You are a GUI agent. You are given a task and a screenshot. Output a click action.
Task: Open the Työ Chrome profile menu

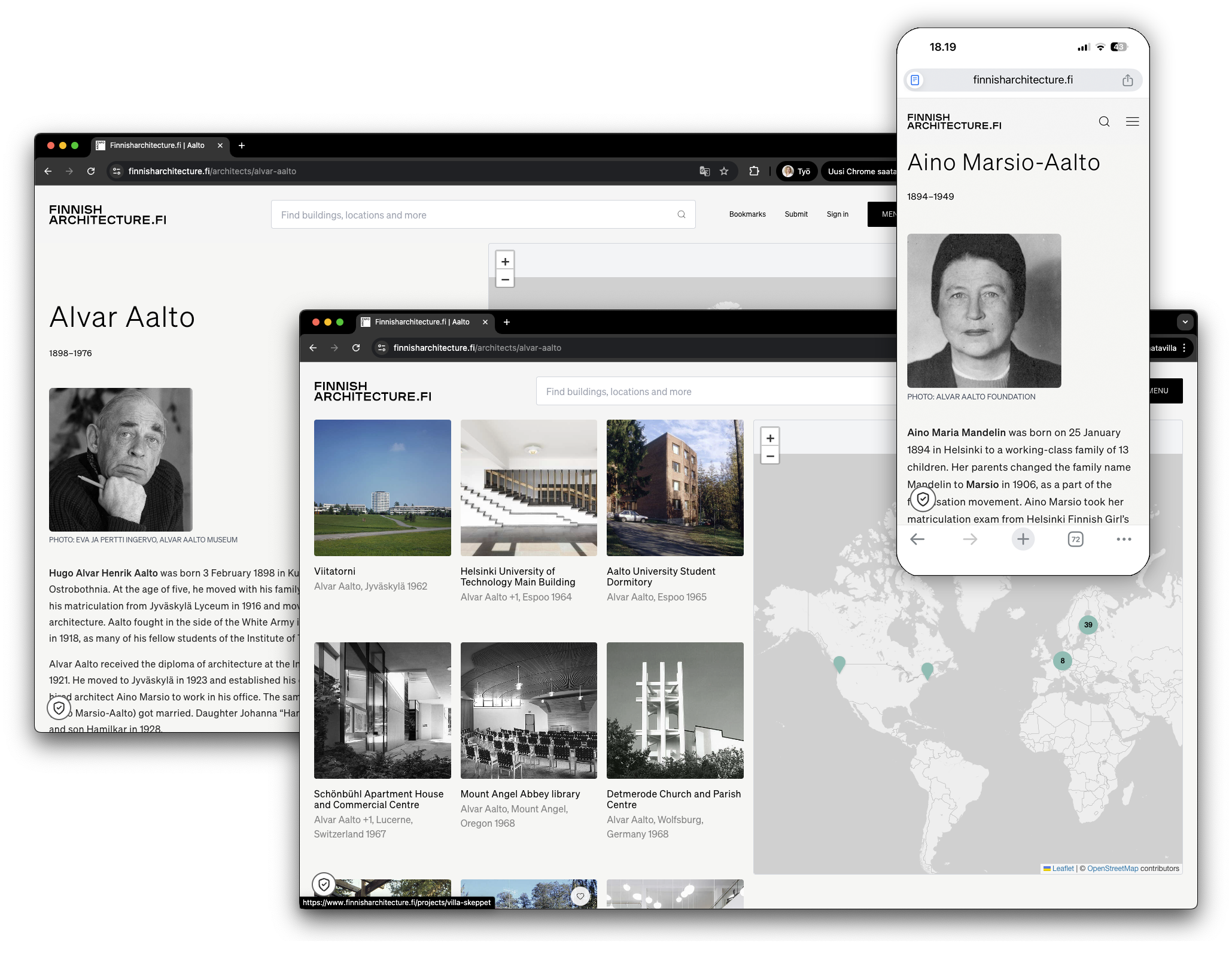[796, 171]
